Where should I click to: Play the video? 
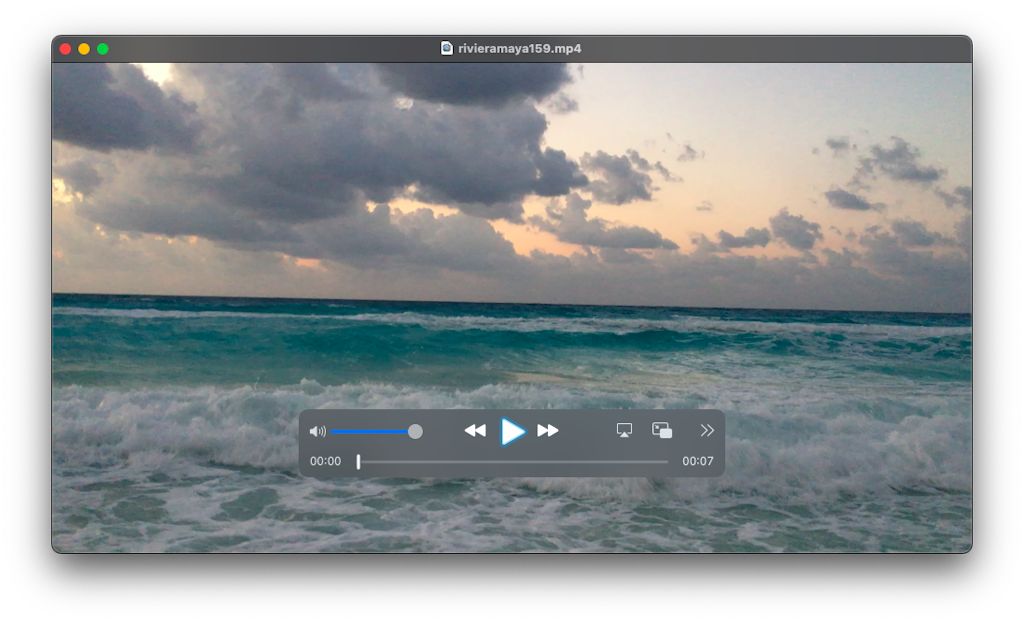(x=513, y=431)
